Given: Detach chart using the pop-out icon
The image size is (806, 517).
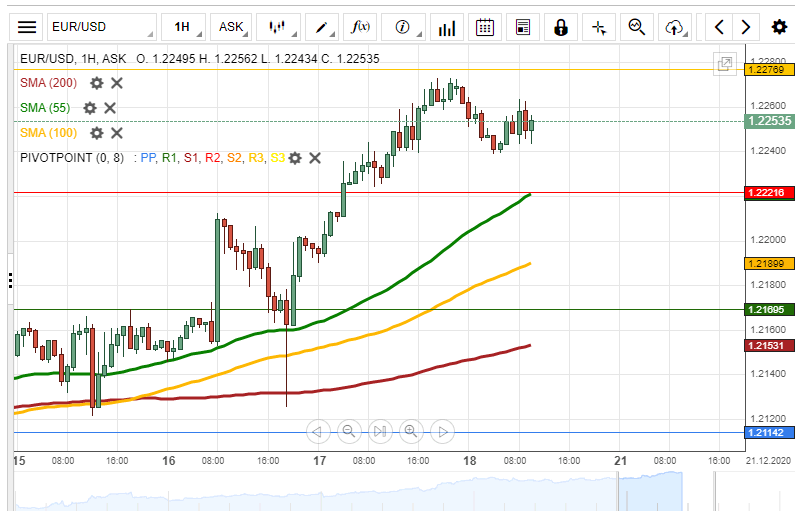Looking at the screenshot, I should pyautogui.click(x=724, y=64).
